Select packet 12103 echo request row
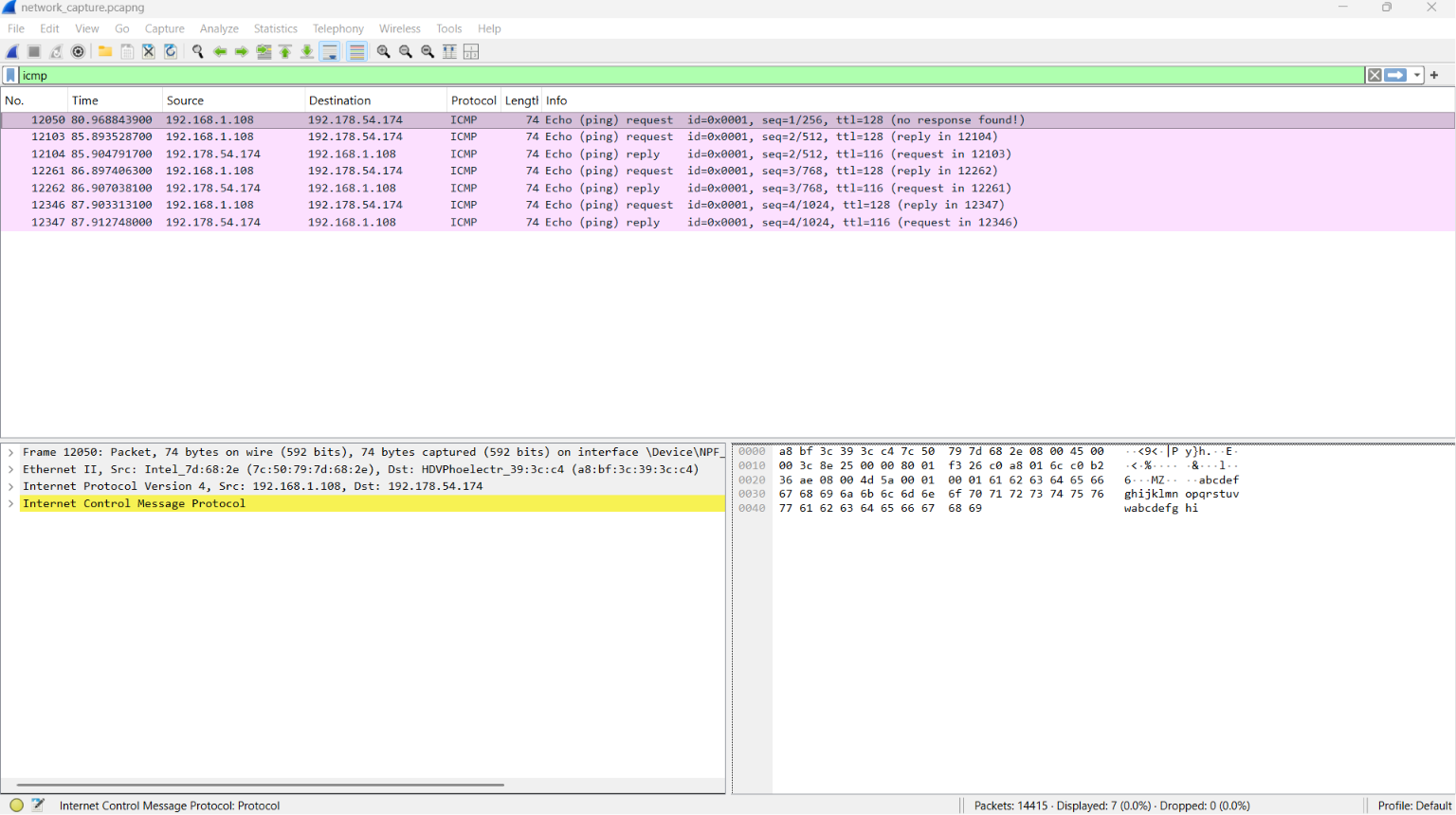 (728, 136)
